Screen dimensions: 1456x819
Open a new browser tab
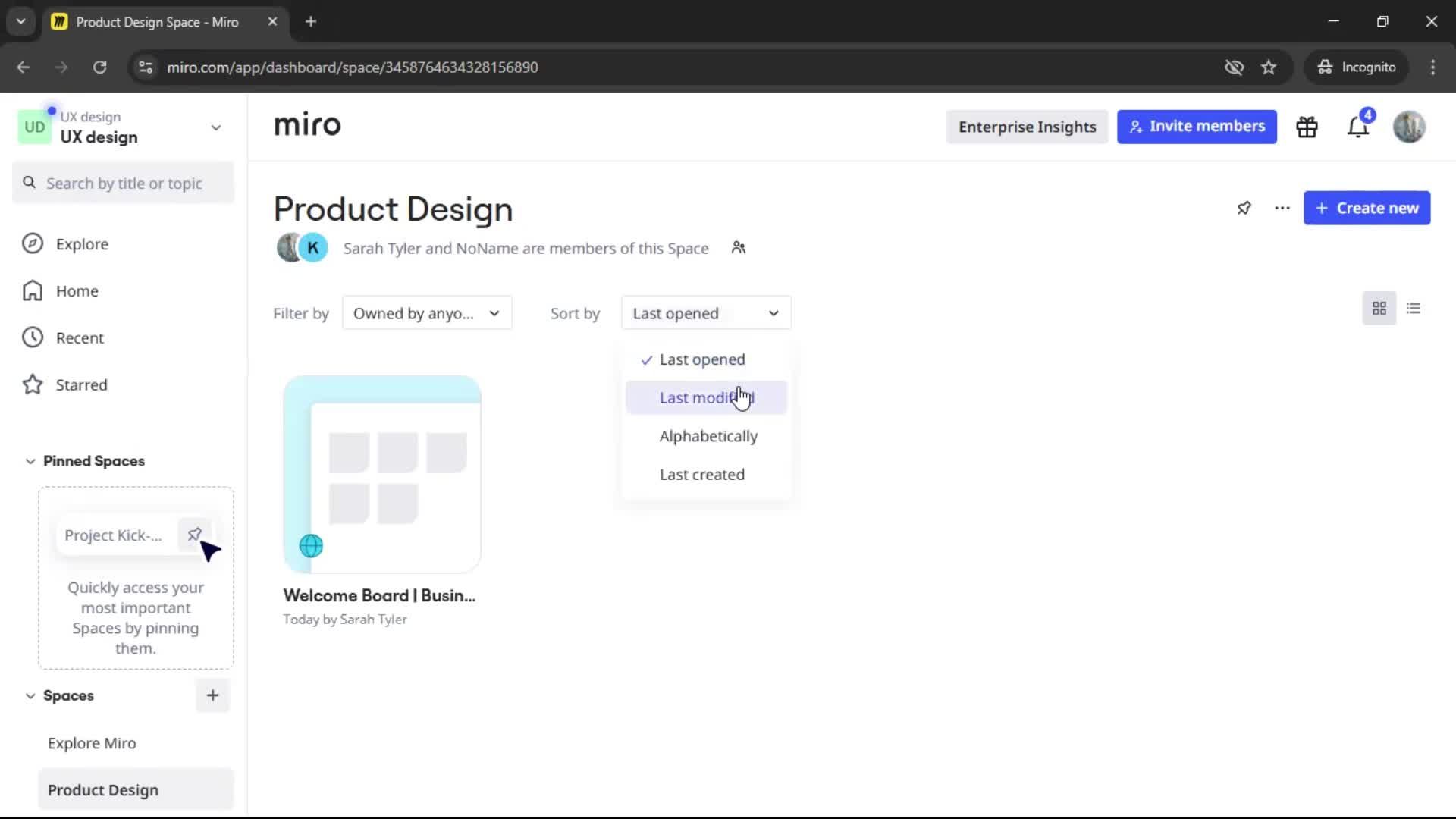coord(311,22)
